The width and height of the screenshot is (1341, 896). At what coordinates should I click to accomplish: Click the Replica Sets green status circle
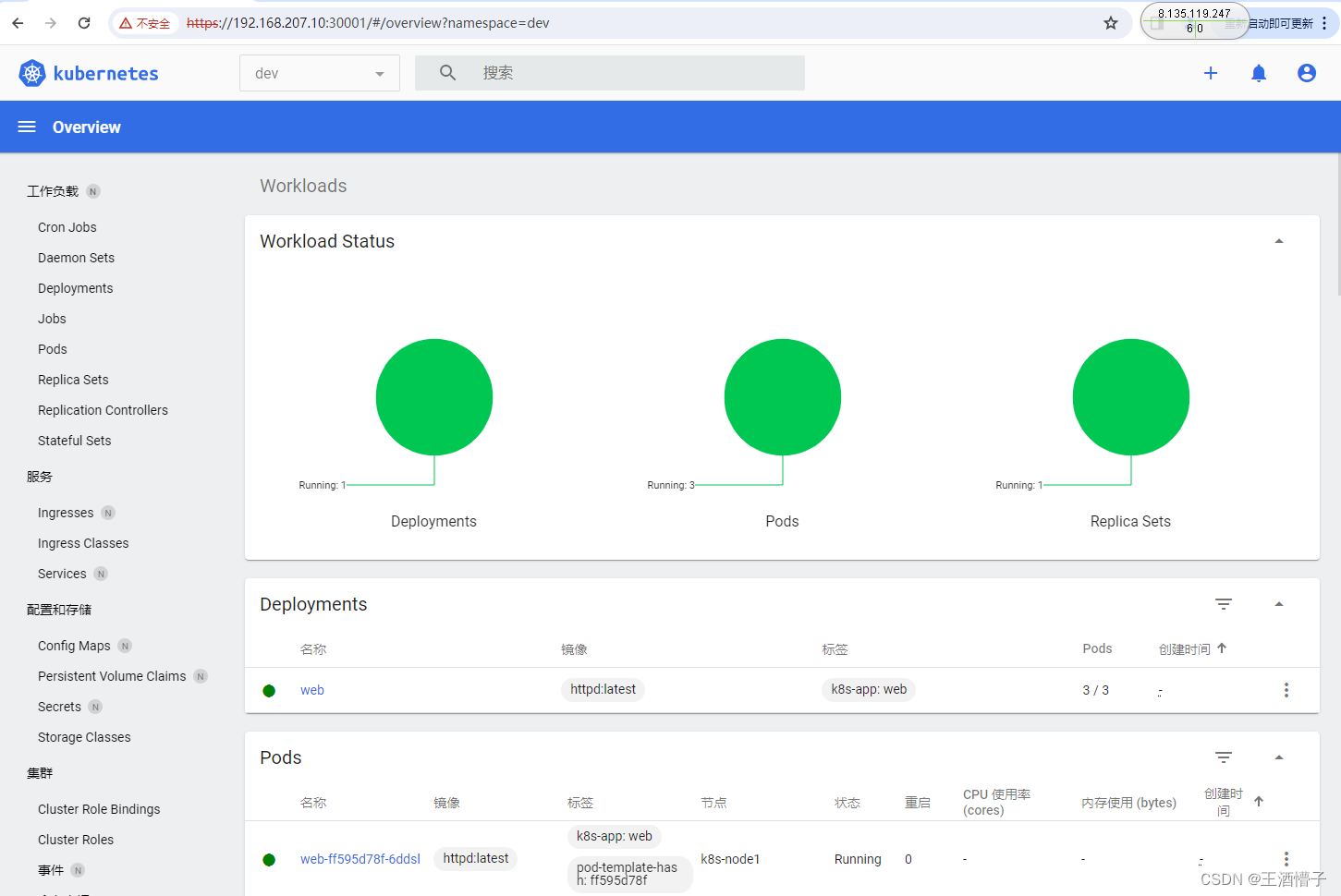1131,397
